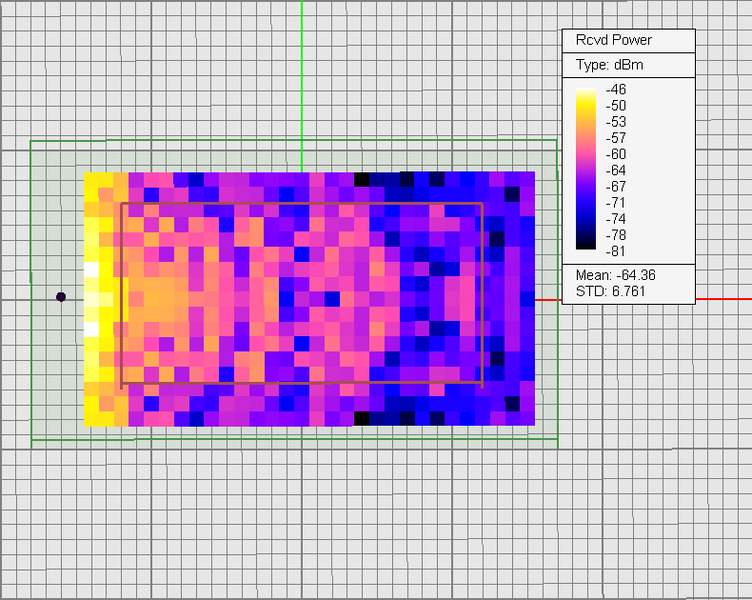Click the -46 value in the legend

pos(616,89)
